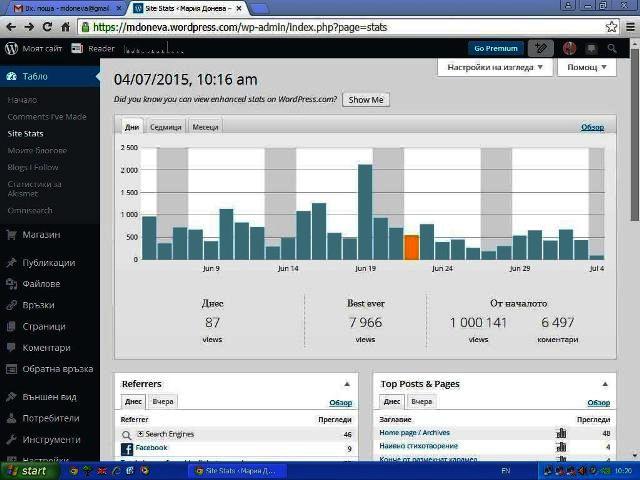Open the Reader icon in admin bar
Image resolution: width=640 pixels, height=480 pixels.
(x=78, y=48)
